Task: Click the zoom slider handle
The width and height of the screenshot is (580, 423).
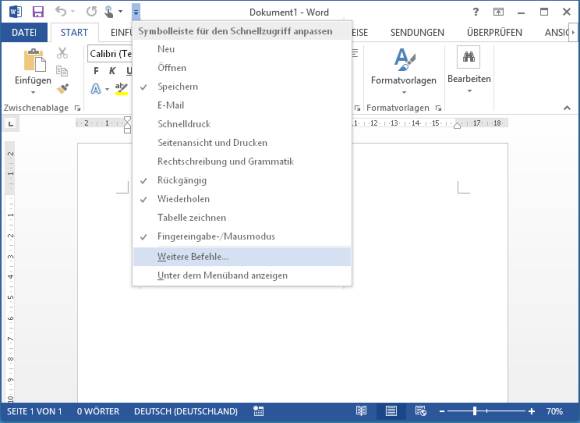Action: [475, 411]
